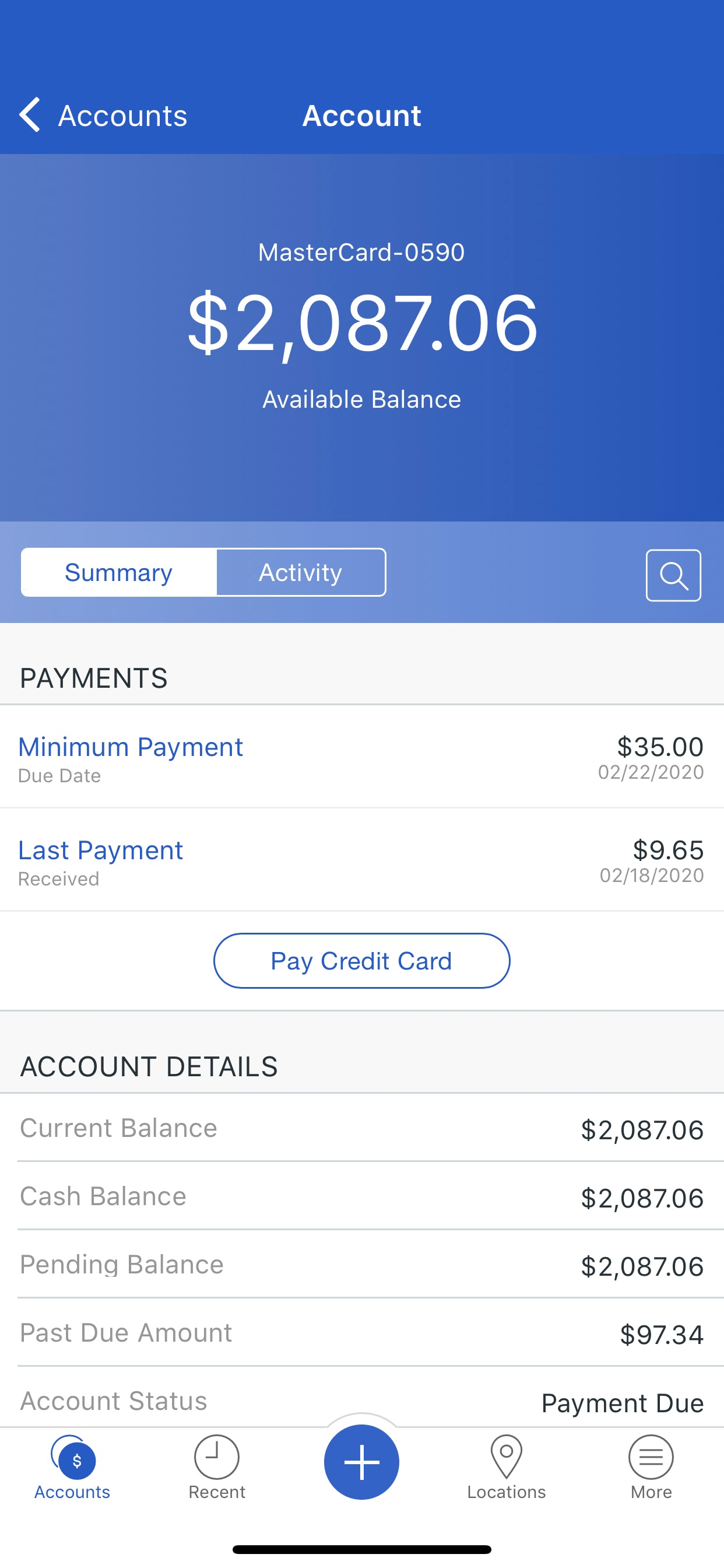The width and height of the screenshot is (724, 1568).
Task: Tap the back chevron arrow icon
Action: (30, 114)
